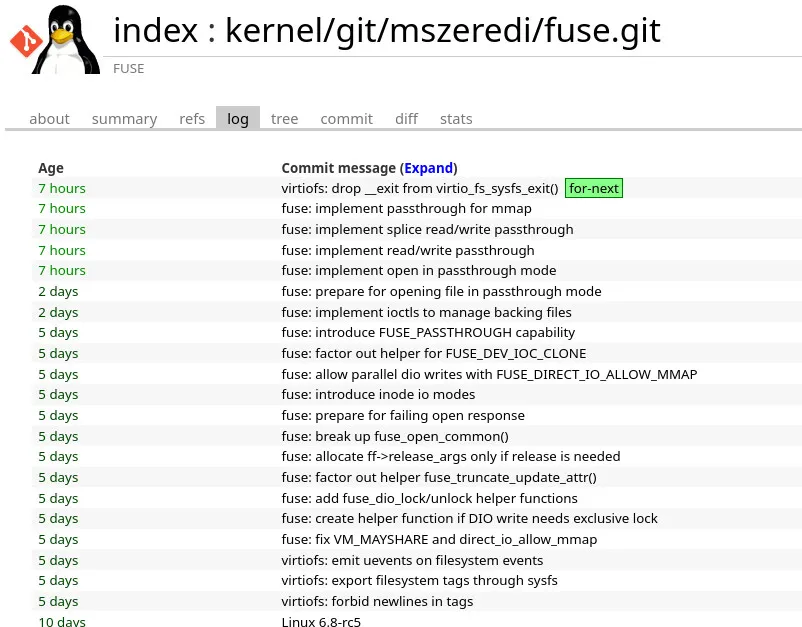Viewport: 802px width, 627px height.
Task: Open the index link in header
Action: coord(155,31)
